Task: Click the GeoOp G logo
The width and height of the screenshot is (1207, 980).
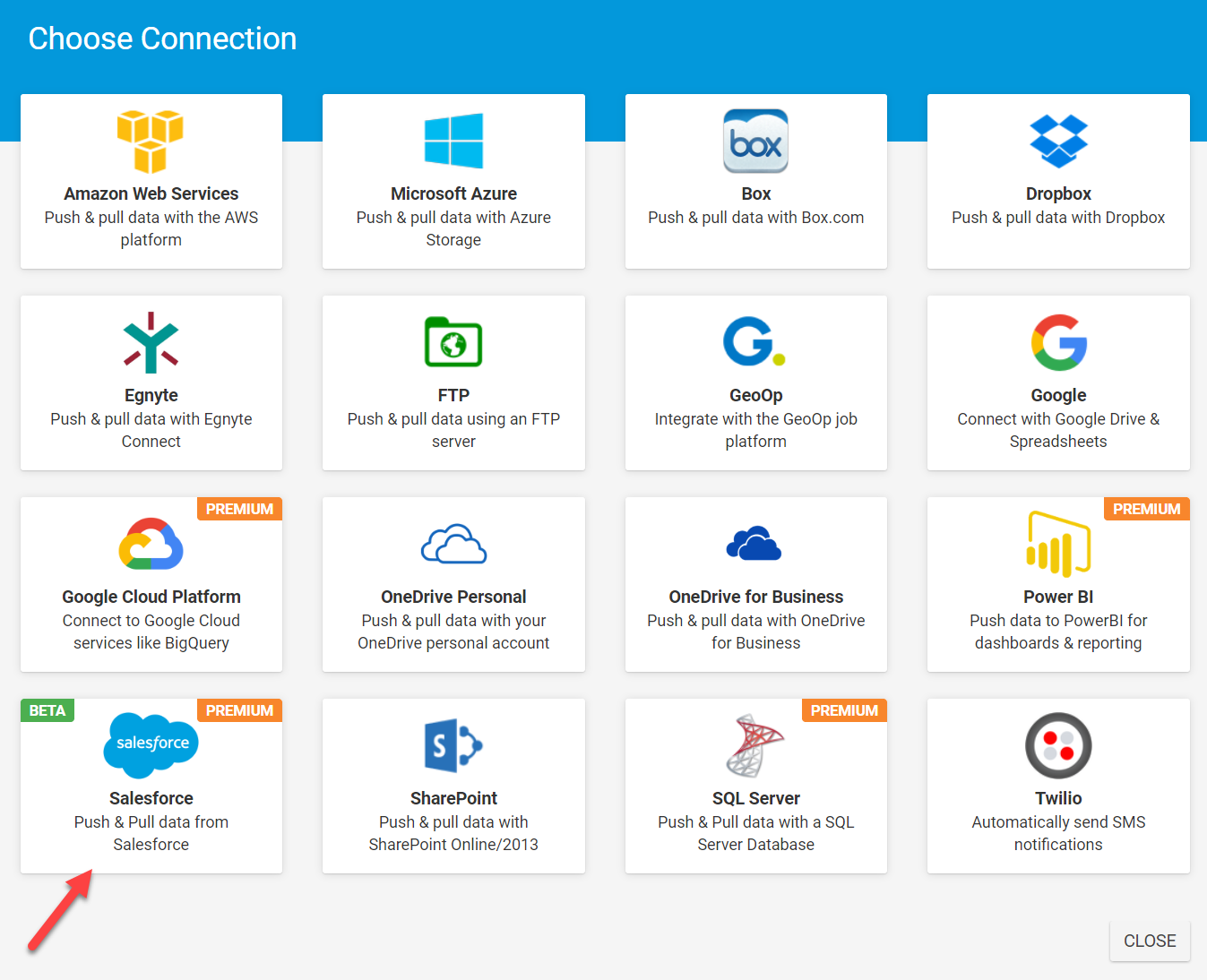Action: 754,341
